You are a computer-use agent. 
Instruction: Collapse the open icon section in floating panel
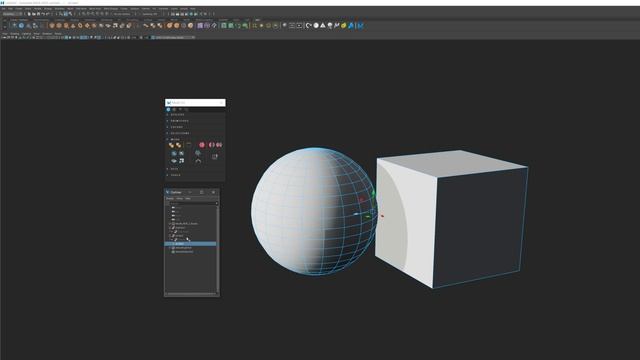coord(167,139)
